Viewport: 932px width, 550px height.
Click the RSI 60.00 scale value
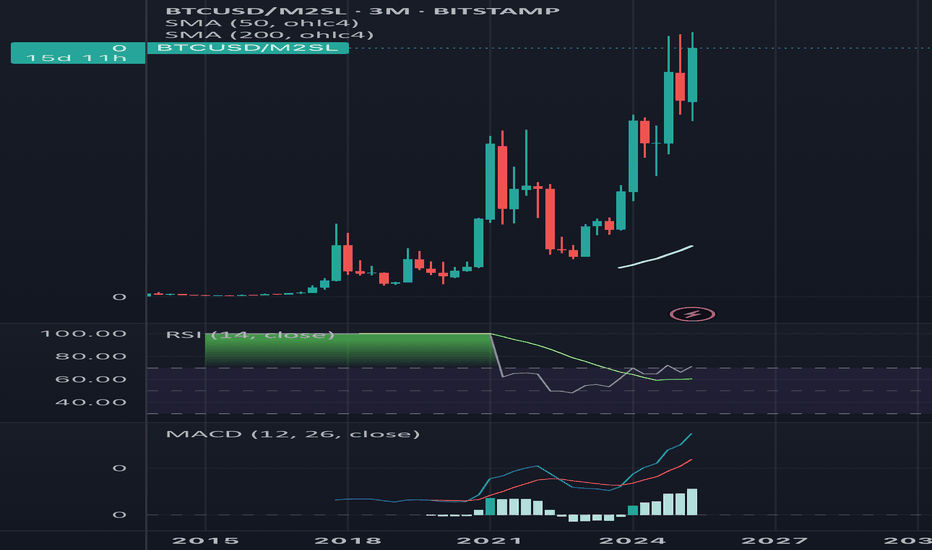90,379
